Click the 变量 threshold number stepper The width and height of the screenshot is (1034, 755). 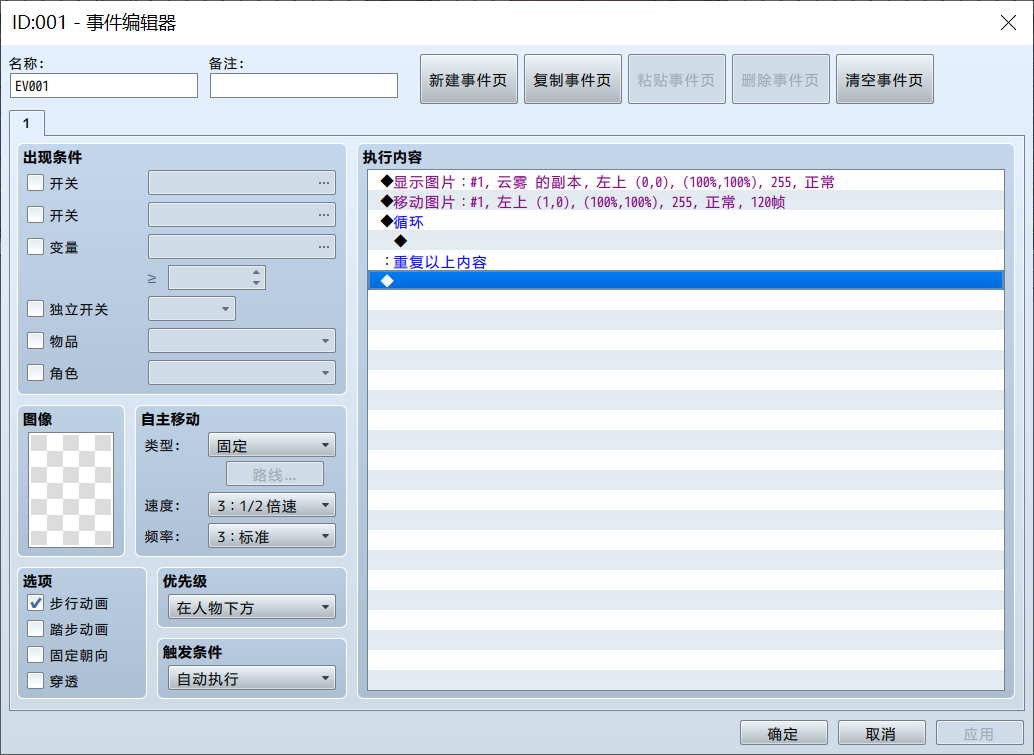pos(217,278)
